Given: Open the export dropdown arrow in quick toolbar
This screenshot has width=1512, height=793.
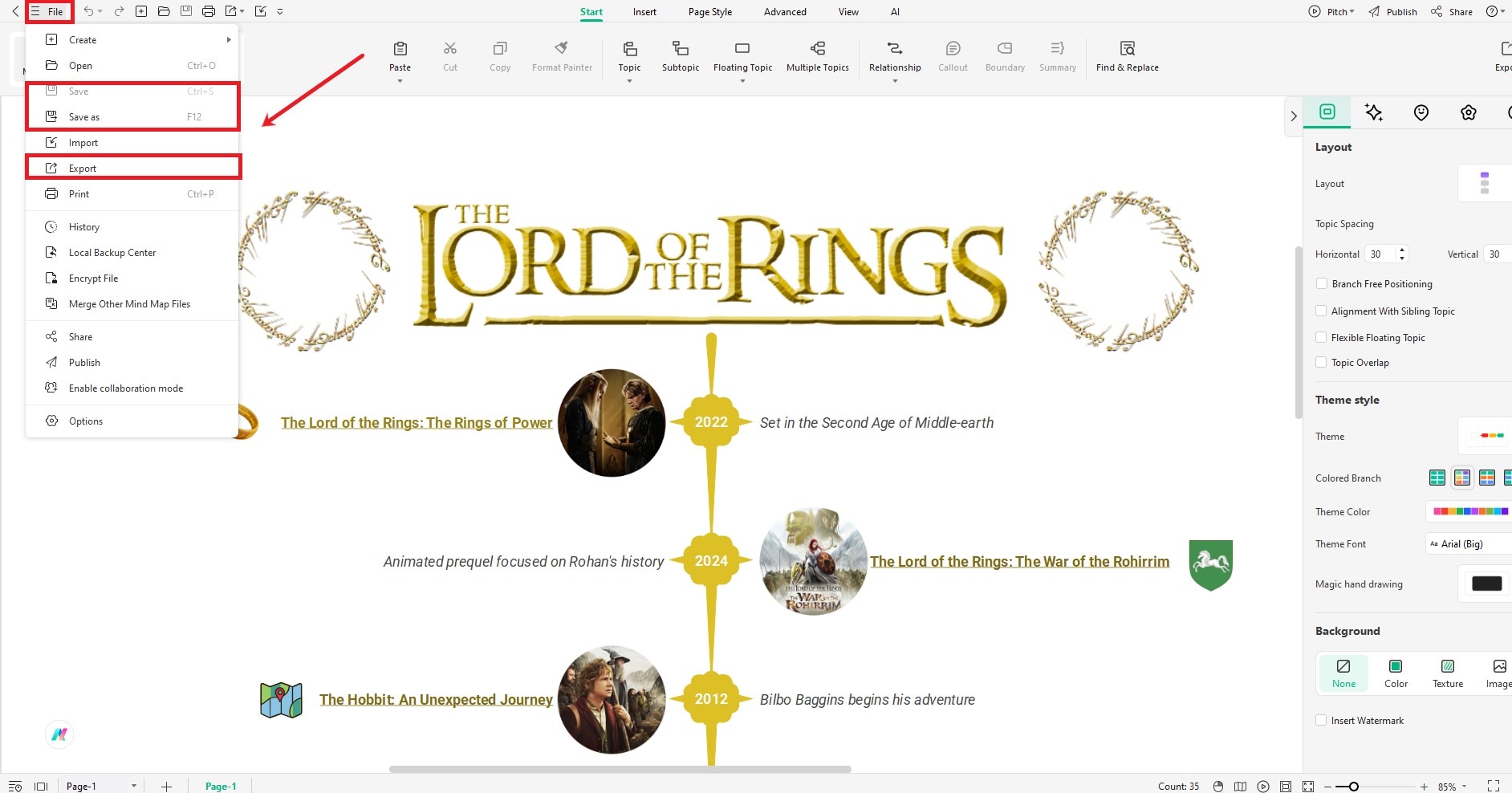Looking at the screenshot, I should pos(242,11).
